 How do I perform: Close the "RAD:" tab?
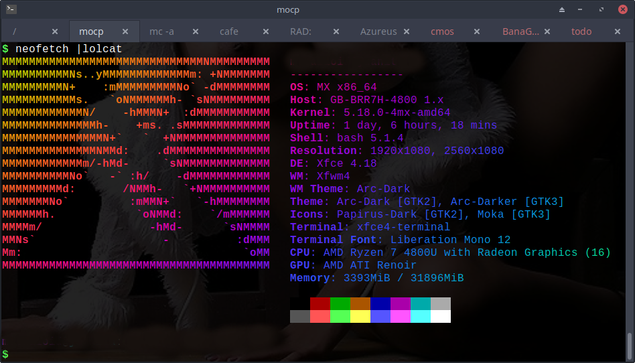(x=336, y=32)
